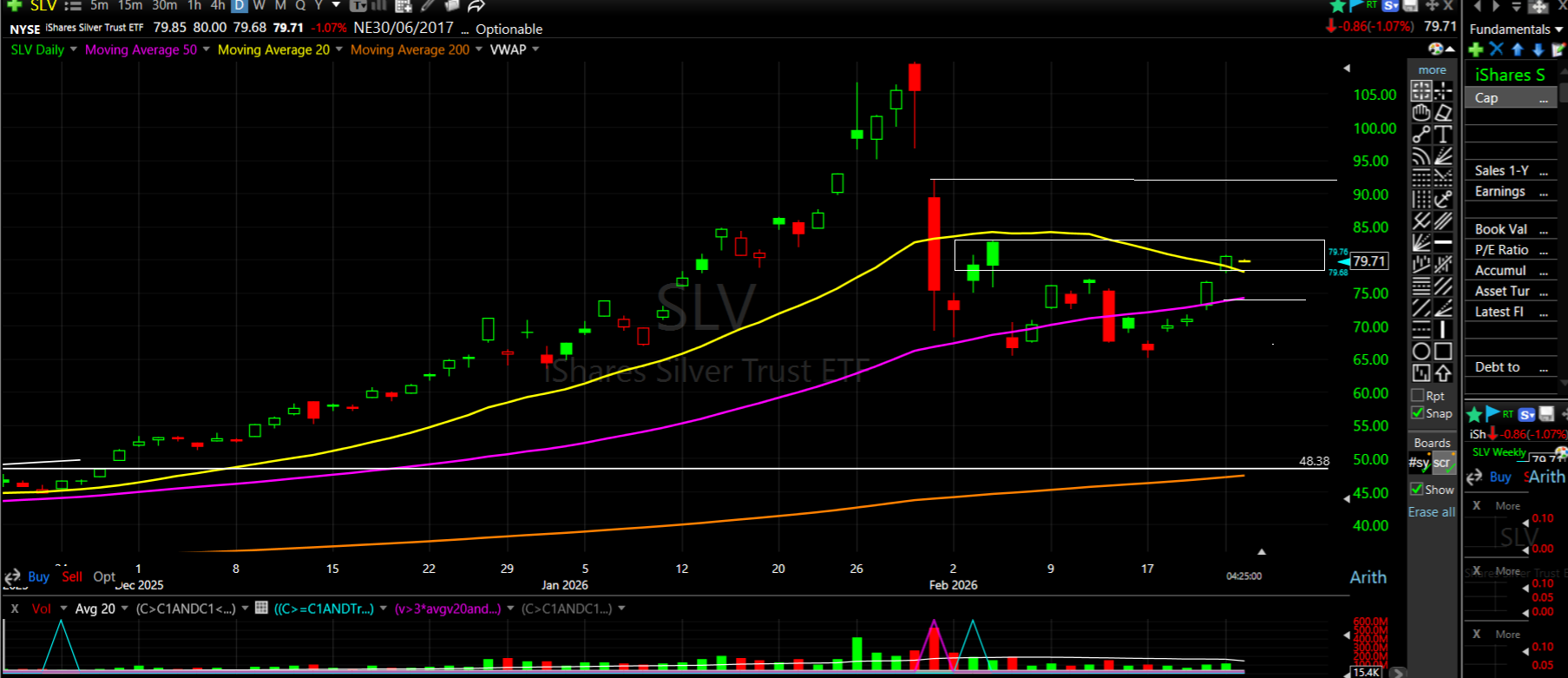Select the Fibonacci arcs tool
The image size is (1568, 678).
[1420, 156]
